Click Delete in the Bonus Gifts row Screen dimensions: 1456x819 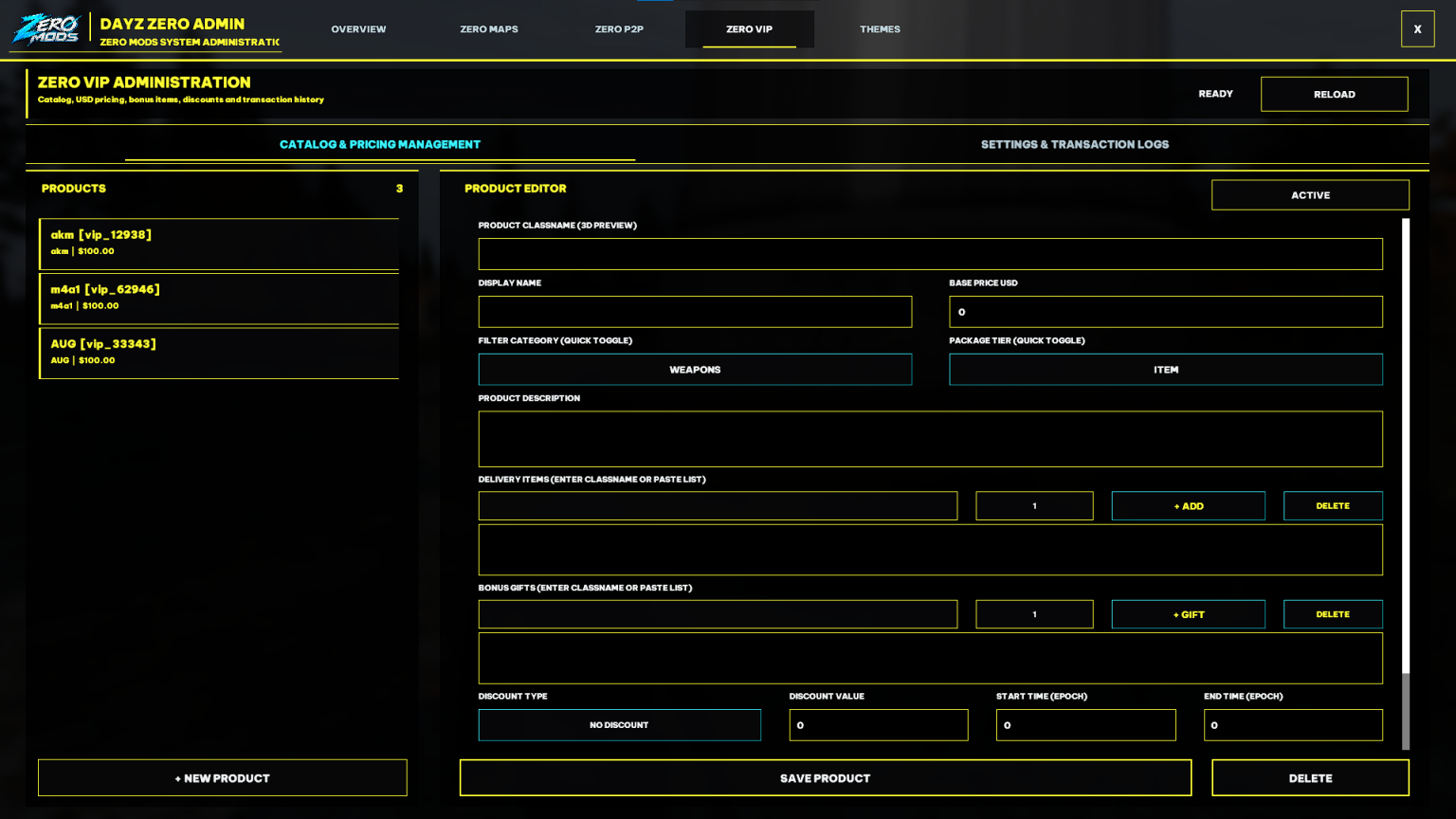[1333, 614]
